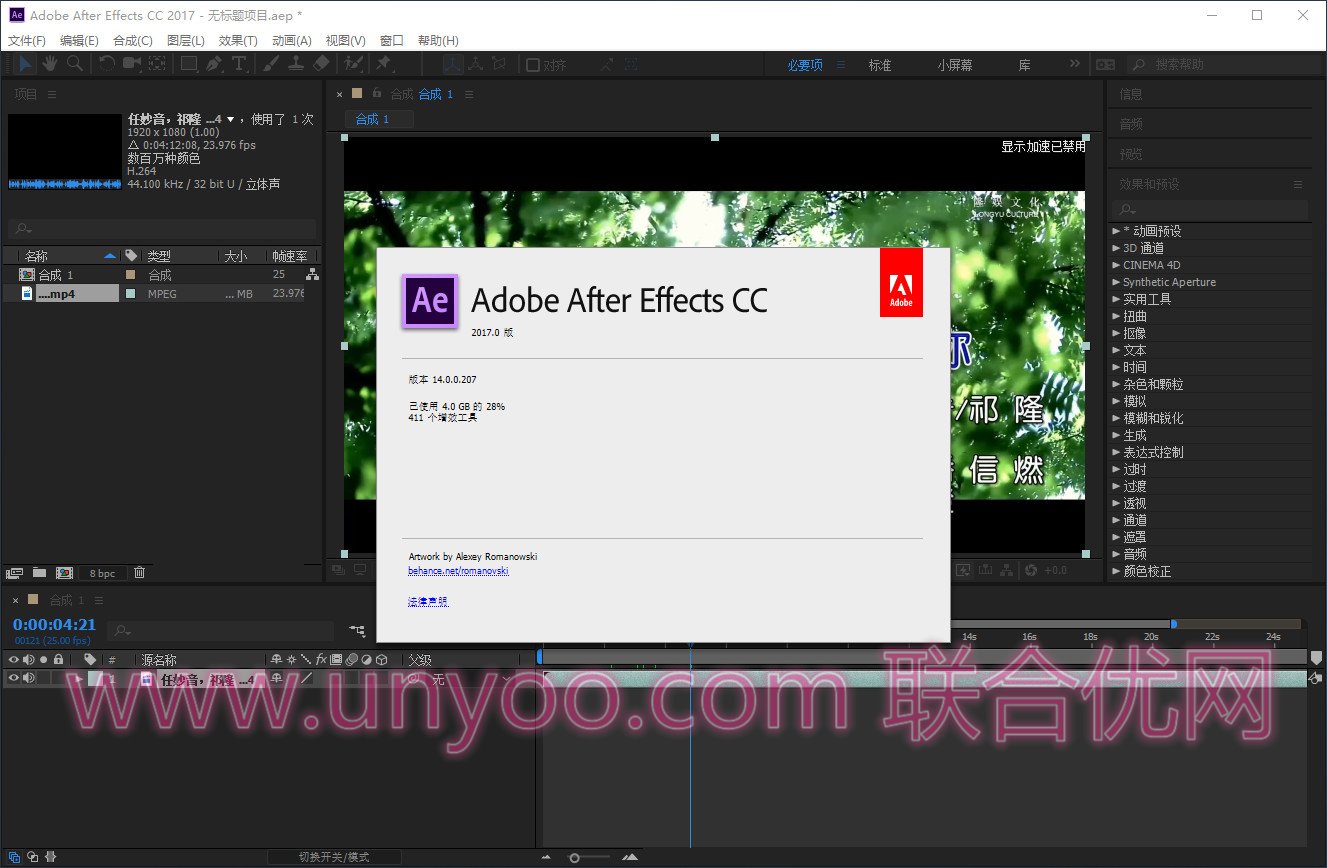
Task: Expand the CINEMA 4D effects category
Action: pyautogui.click(x=1116, y=265)
